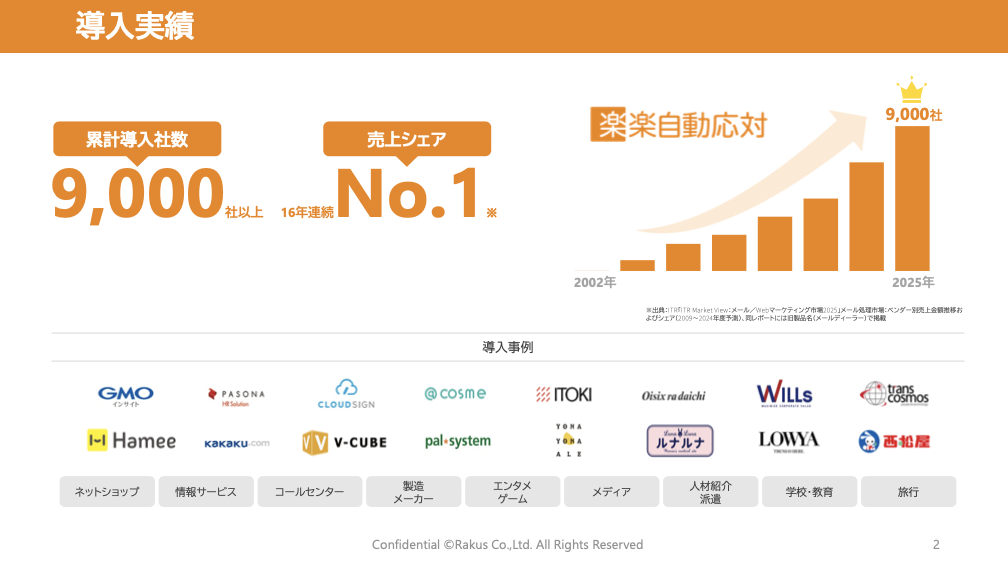Click the 学校・教育 category tag
The image size is (1008, 564).
click(809, 491)
